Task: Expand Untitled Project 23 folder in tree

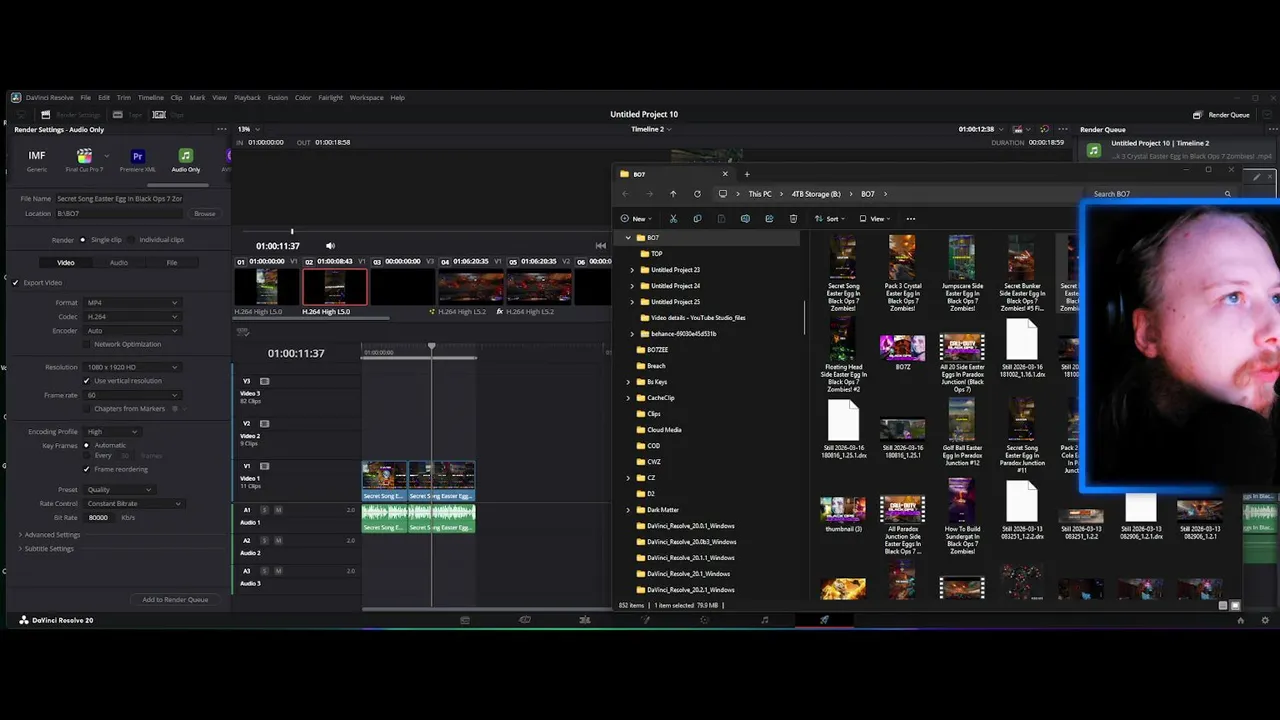Action: pyautogui.click(x=632, y=270)
